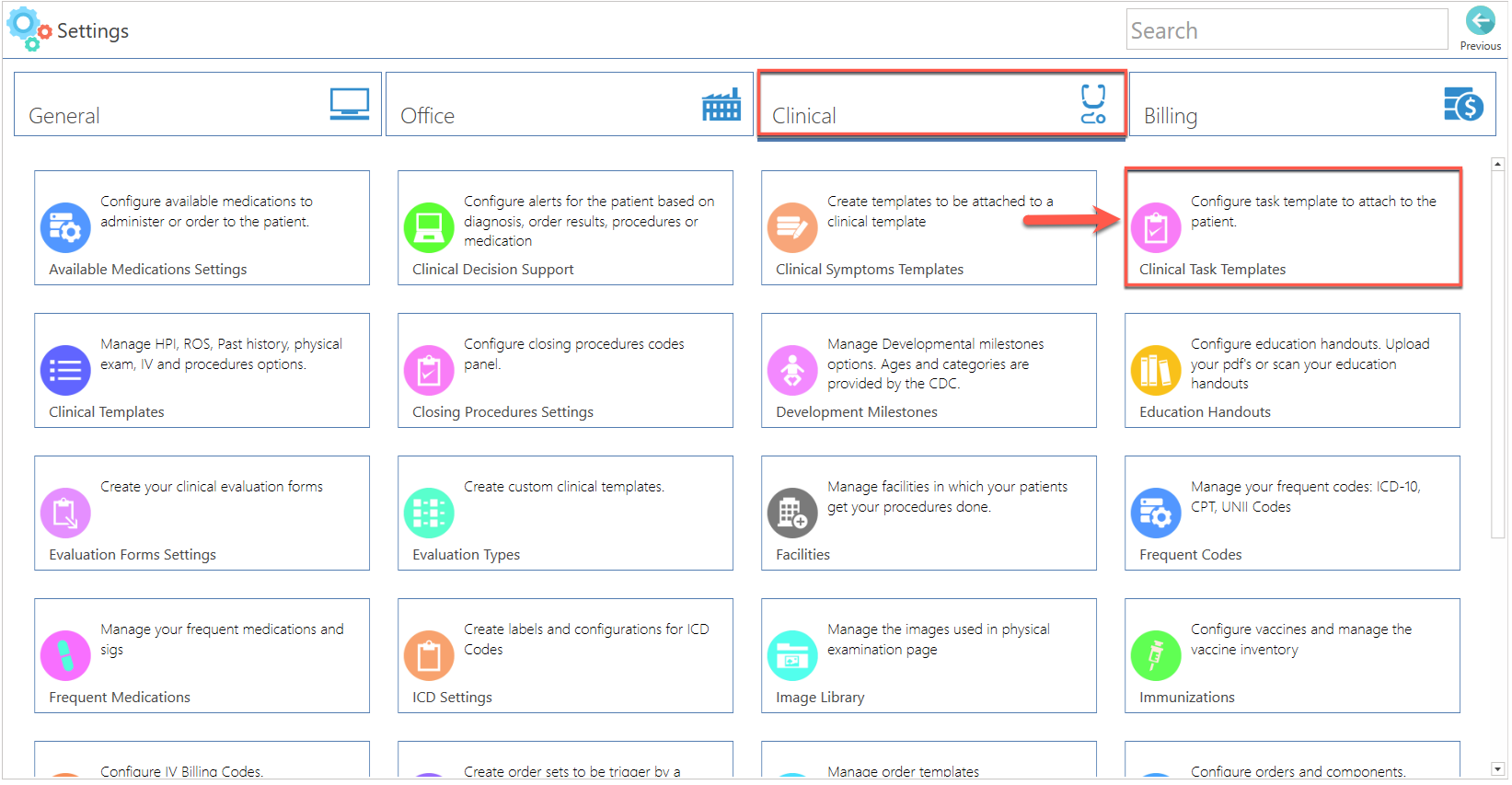The width and height of the screenshot is (1512, 785).
Task: Open the Evaluation Forms Settings icon
Action: pyautogui.click(x=65, y=513)
